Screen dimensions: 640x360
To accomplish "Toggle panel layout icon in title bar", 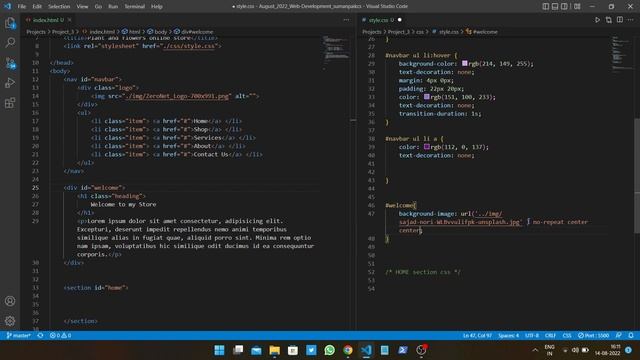I will (555, 6).
